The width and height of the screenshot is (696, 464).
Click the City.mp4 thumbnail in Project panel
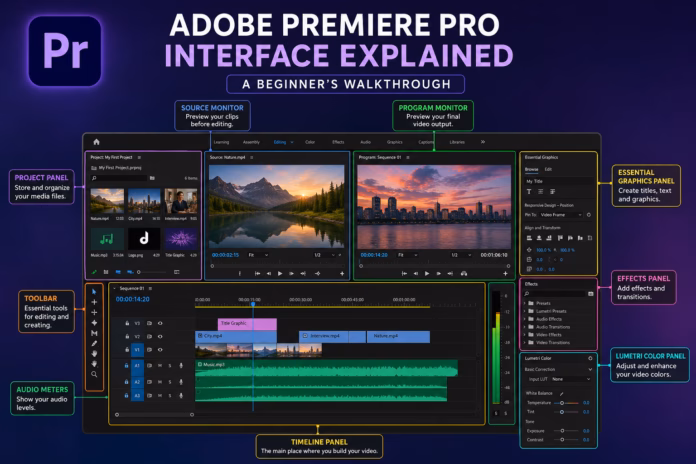[x=144, y=201]
